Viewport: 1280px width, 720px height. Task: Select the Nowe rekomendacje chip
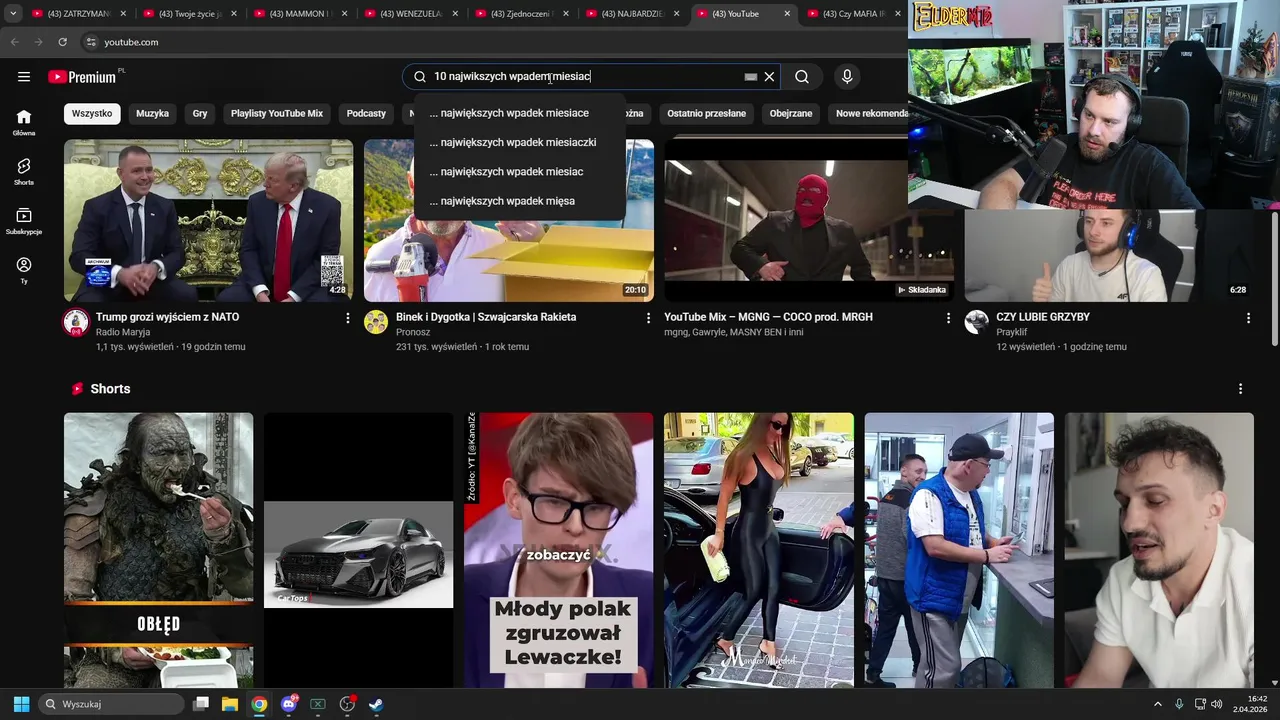(870, 114)
